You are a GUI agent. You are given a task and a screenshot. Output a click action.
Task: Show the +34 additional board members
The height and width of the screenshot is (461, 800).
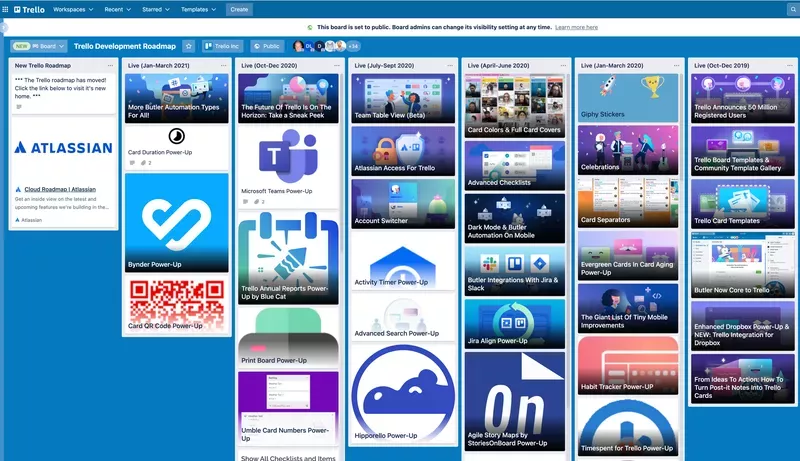(353, 46)
